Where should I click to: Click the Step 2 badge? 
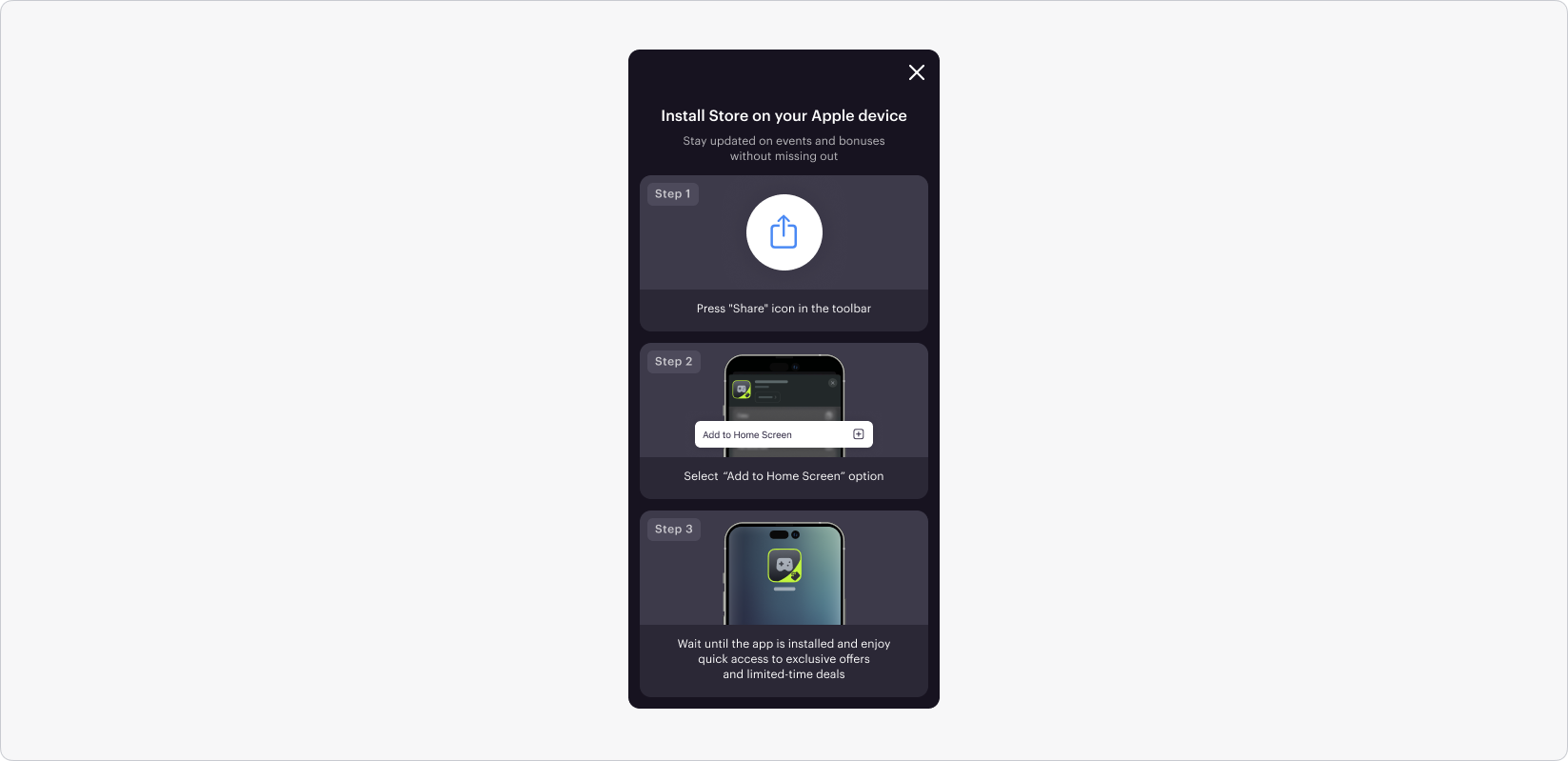(674, 362)
